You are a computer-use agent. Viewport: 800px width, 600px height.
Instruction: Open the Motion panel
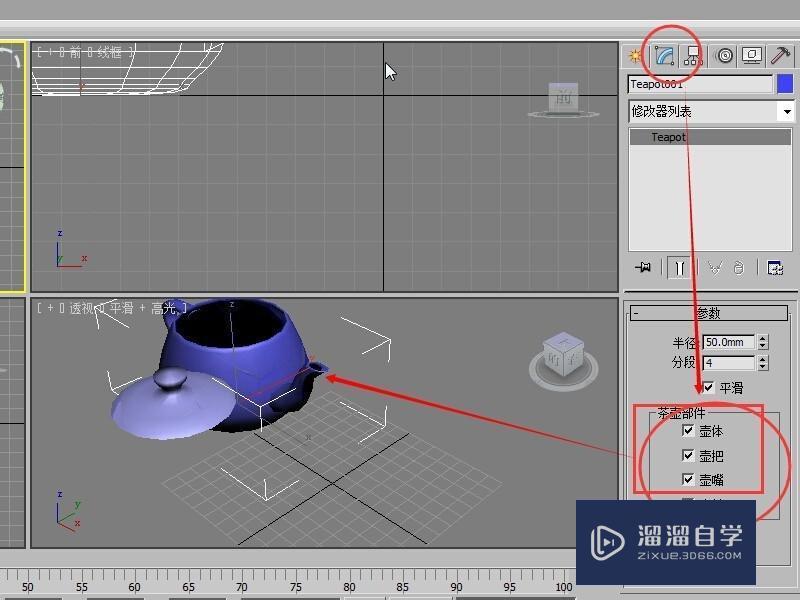724,55
